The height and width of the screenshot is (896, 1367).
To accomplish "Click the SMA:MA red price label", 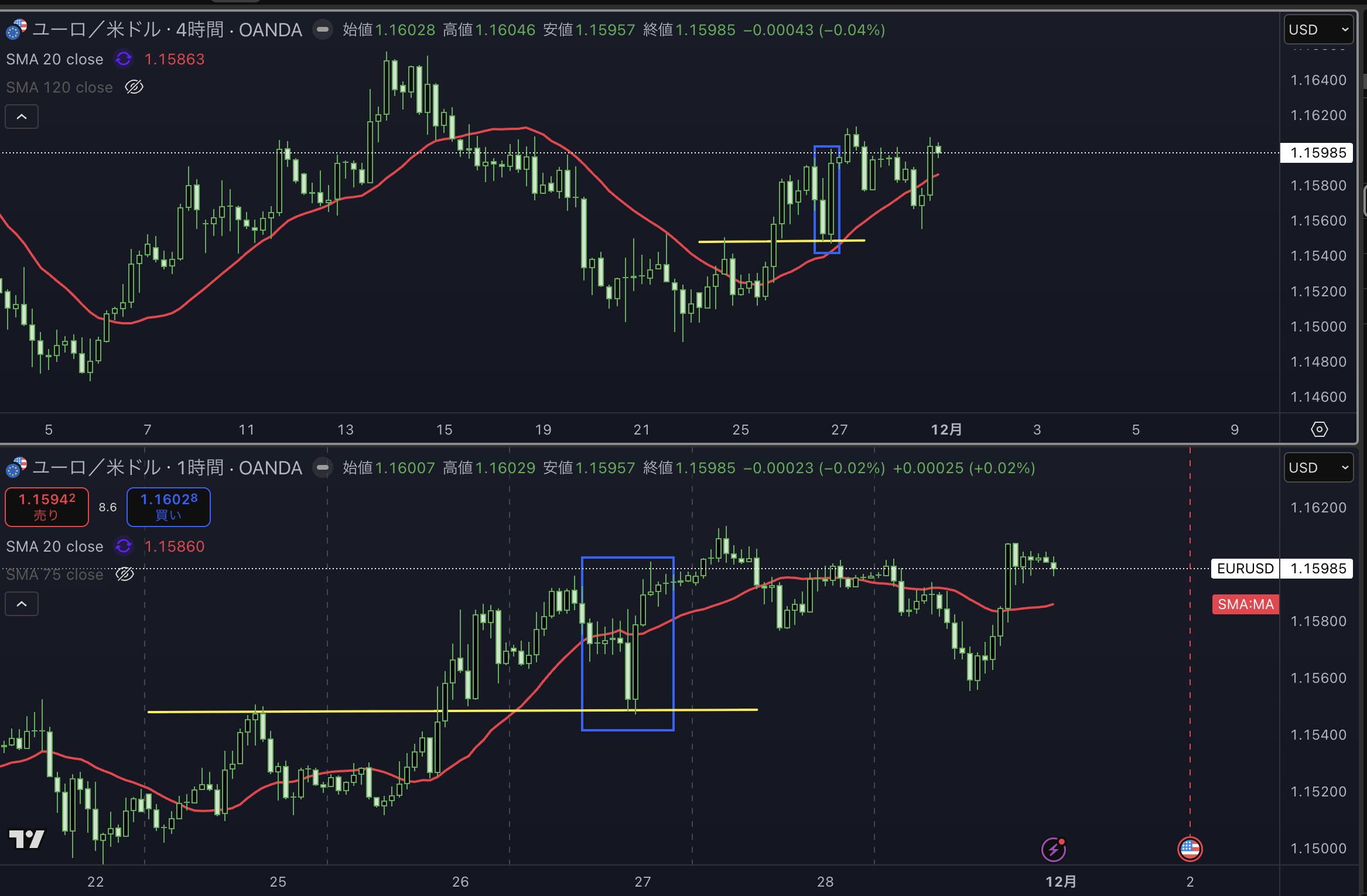I will click(x=1245, y=604).
